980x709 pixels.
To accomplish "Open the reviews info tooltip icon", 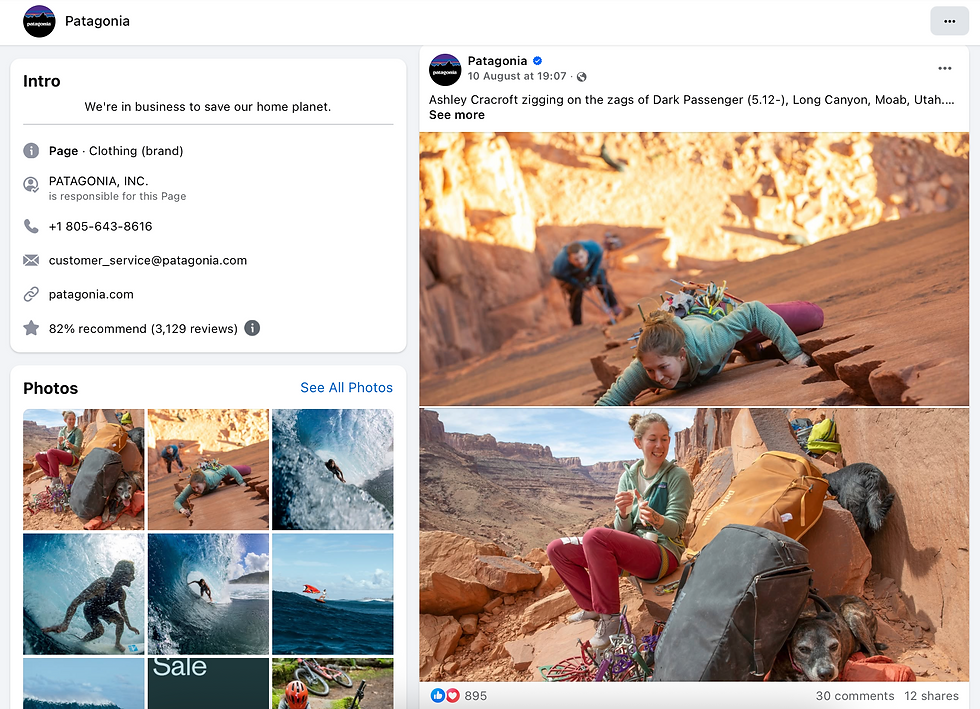I will pyautogui.click(x=252, y=328).
